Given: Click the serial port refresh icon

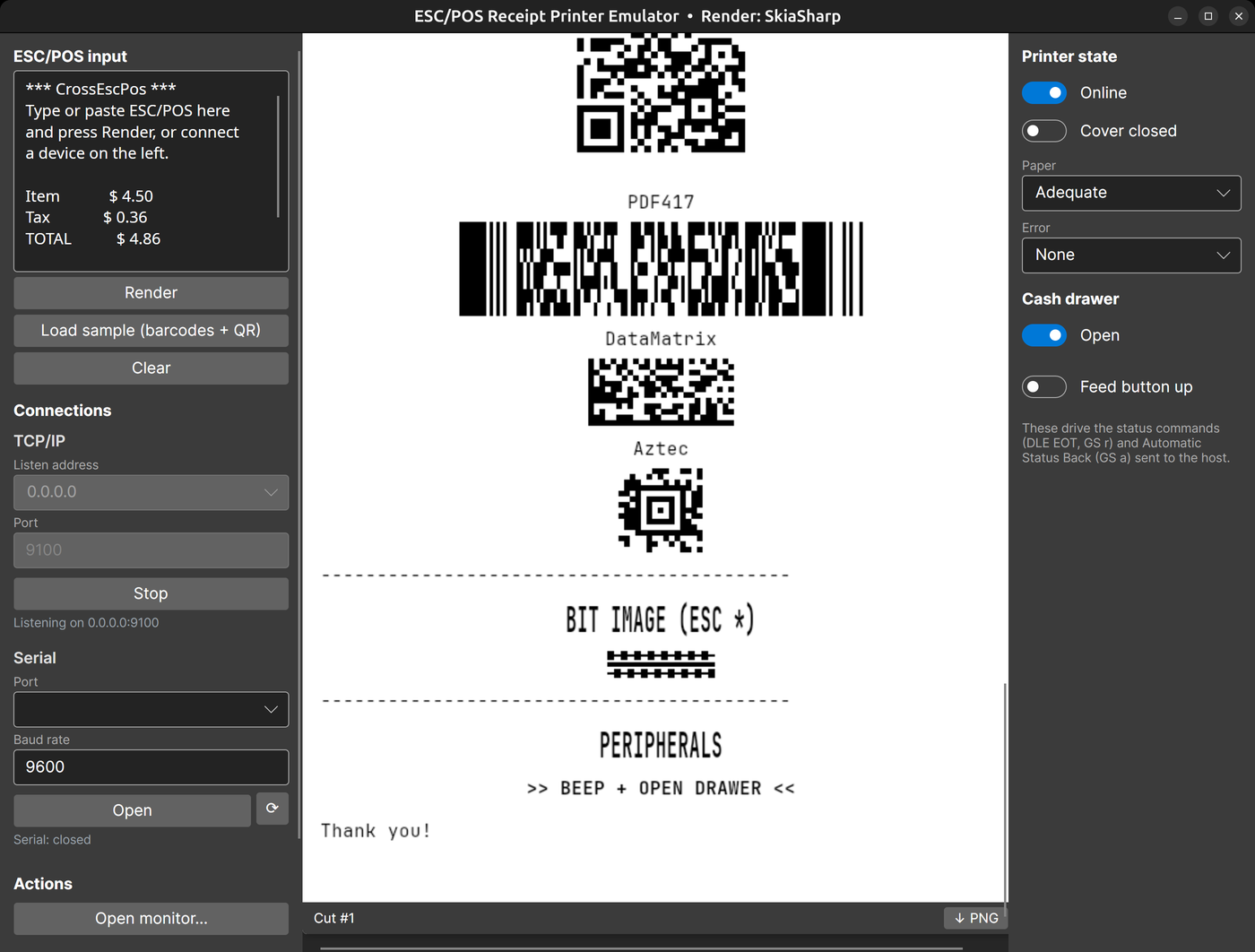Looking at the screenshot, I should (273, 809).
